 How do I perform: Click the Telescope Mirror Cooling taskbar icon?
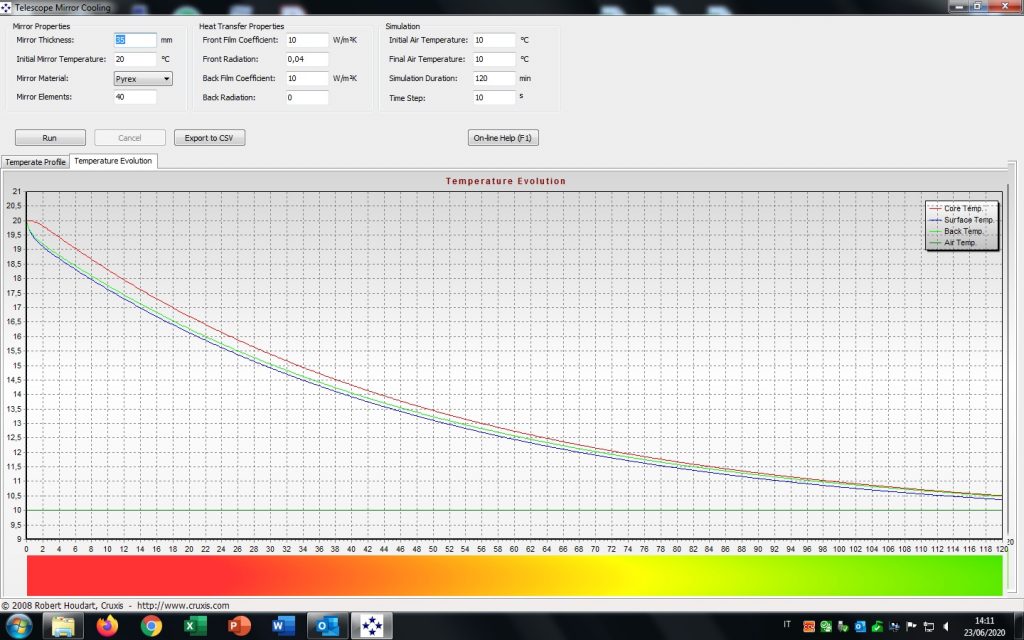pyautogui.click(x=372, y=626)
